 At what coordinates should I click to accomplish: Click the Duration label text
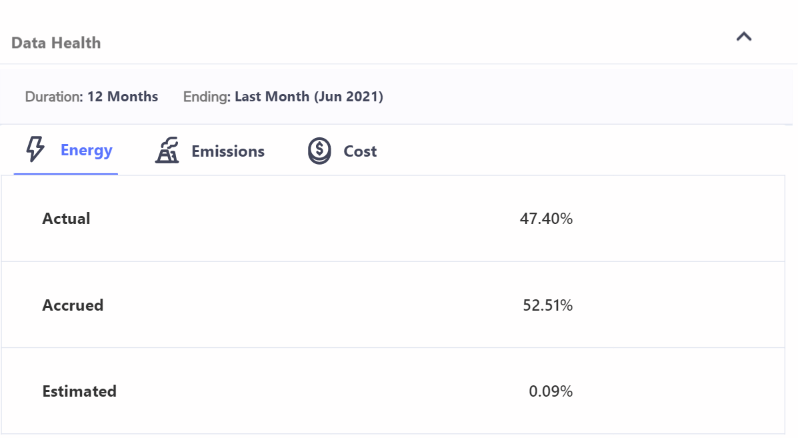tap(54, 96)
